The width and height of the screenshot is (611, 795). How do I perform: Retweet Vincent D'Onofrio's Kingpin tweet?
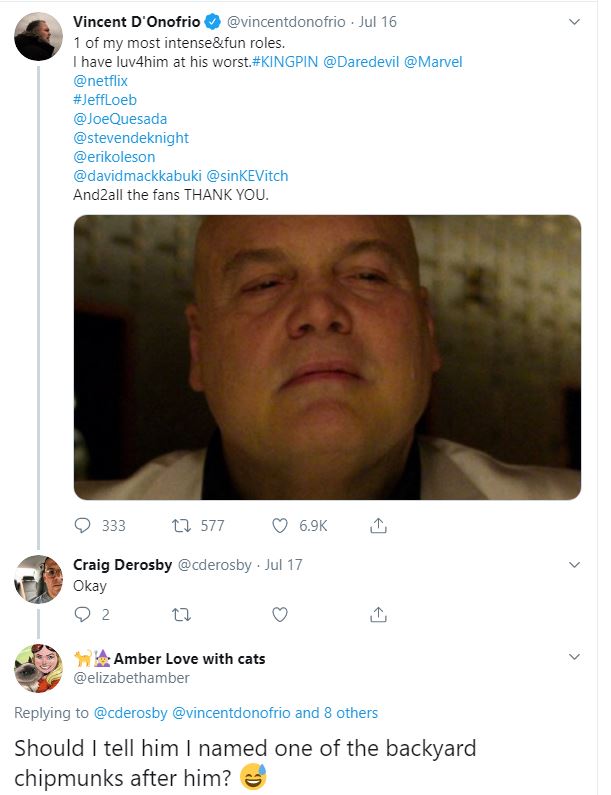(183, 525)
